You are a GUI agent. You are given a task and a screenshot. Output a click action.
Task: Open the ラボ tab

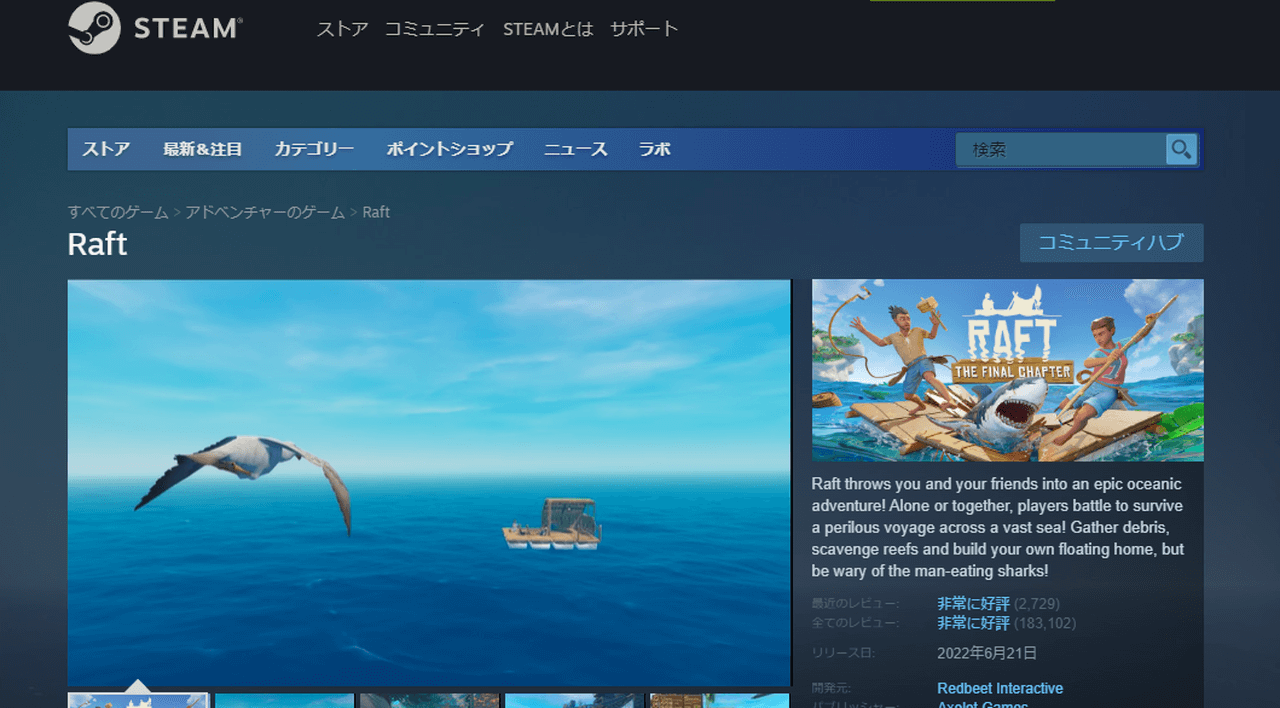click(654, 149)
